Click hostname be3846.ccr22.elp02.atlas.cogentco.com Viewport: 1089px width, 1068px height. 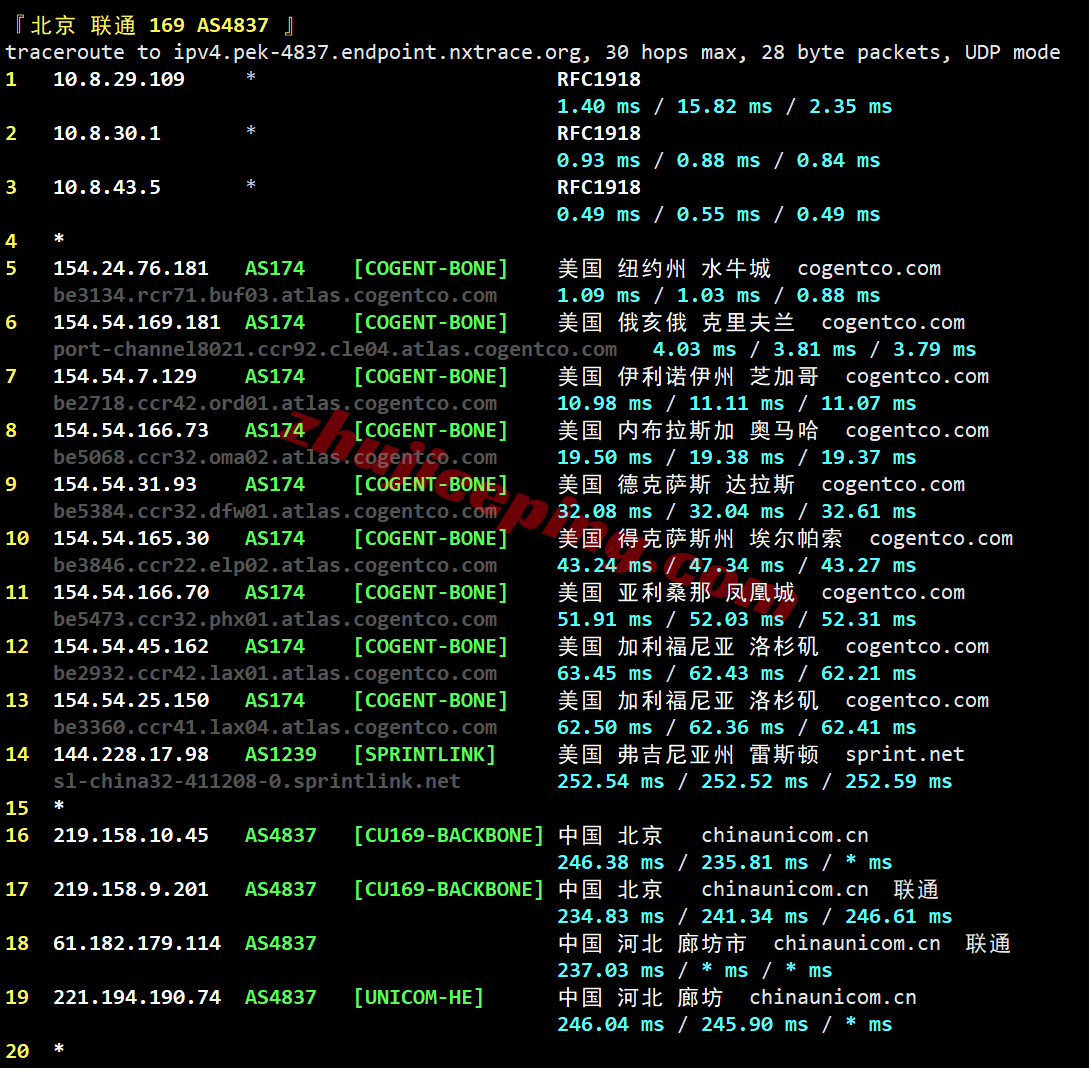[x=275, y=566]
